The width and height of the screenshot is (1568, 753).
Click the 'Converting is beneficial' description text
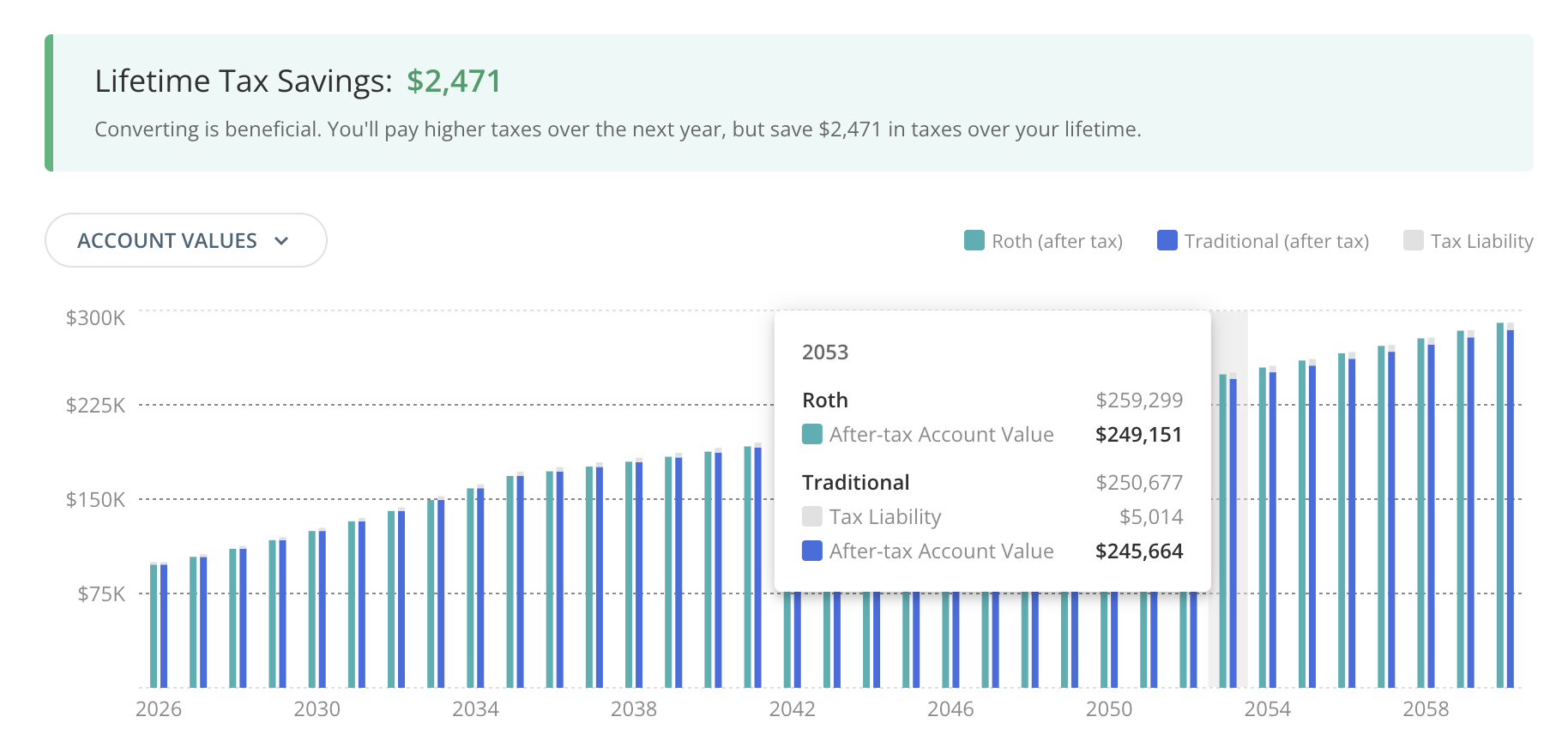click(x=618, y=130)
